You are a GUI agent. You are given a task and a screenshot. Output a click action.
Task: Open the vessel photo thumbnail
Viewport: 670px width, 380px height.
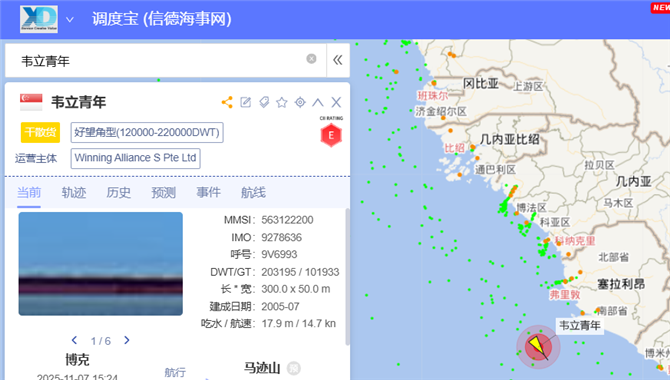pos(101,264)
